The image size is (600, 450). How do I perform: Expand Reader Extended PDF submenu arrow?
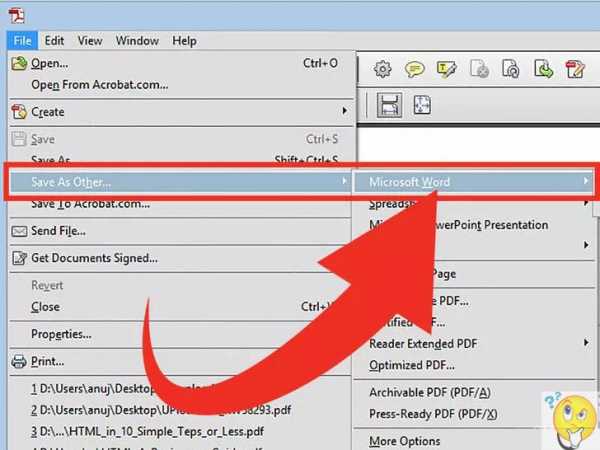(x=586, y=342)
